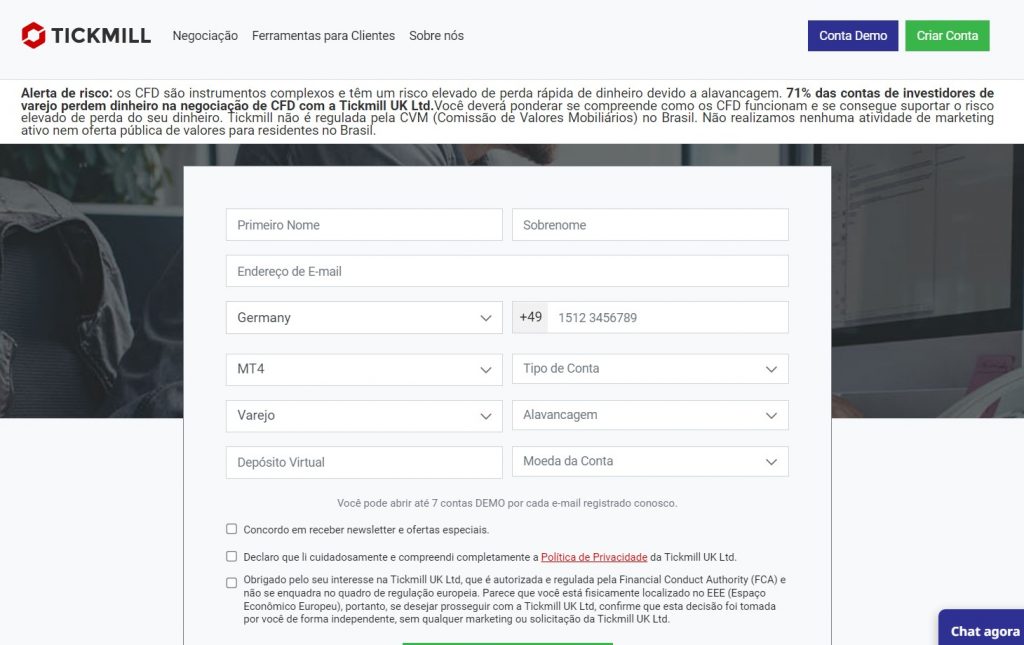Open the Moeda da Conta dropdown

tap(650, 462)
